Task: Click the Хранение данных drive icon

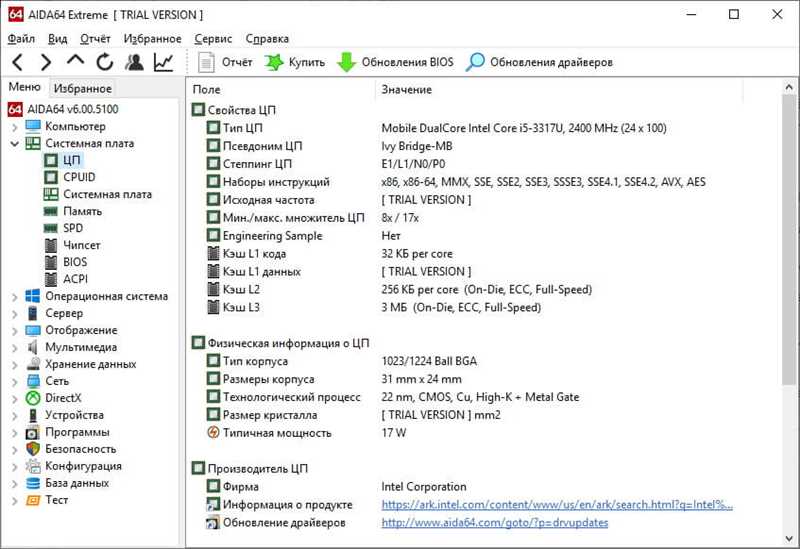Action: [33, 364]
